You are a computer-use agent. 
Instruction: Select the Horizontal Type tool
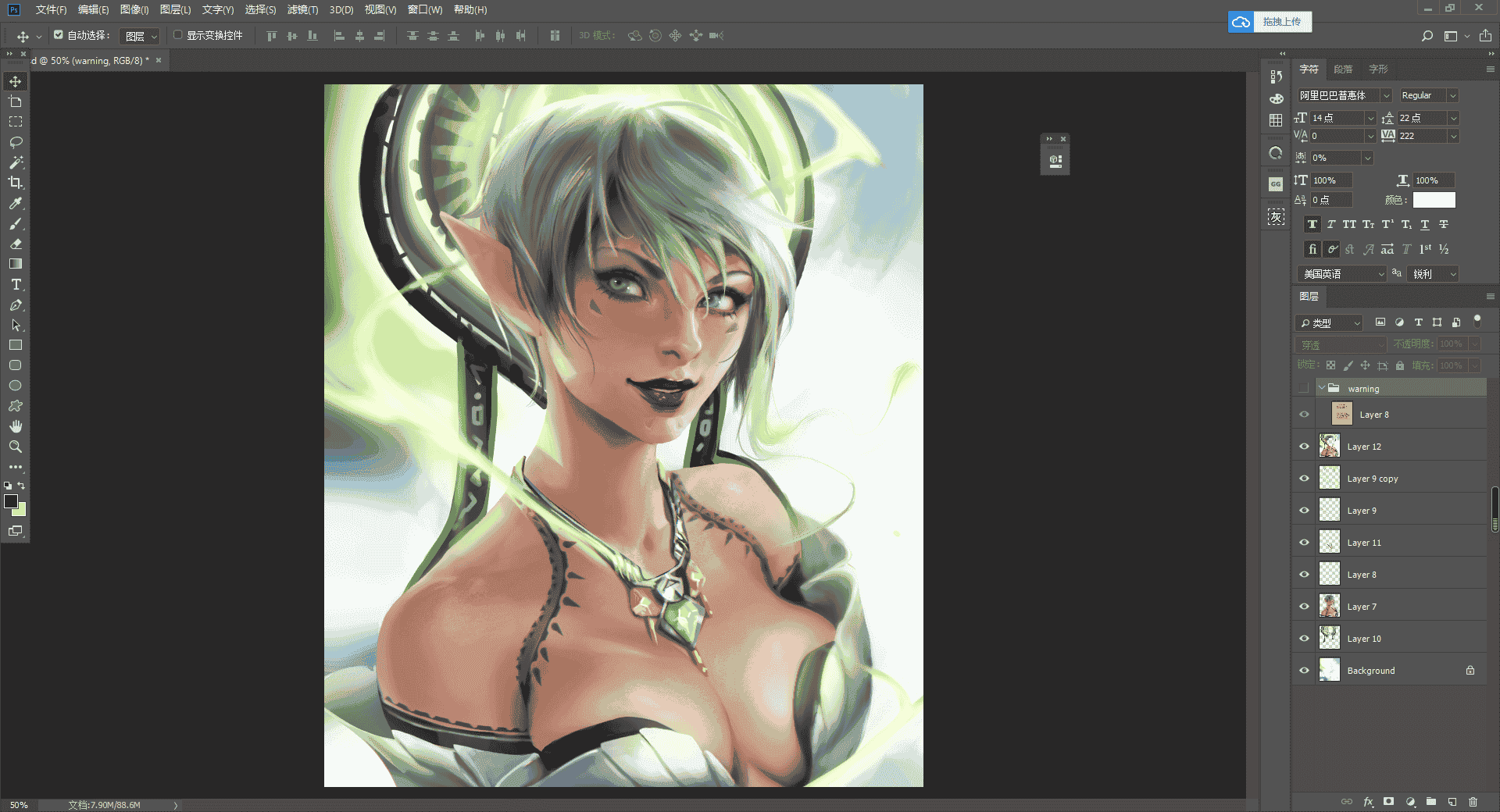16,284
